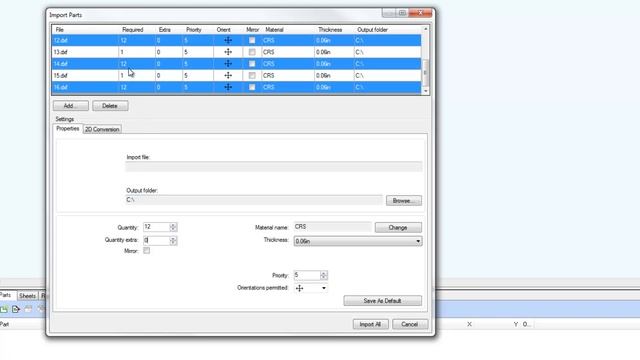Click the Output folder column header
This screenshot has height=360, width=640.
tap(372, 30)
